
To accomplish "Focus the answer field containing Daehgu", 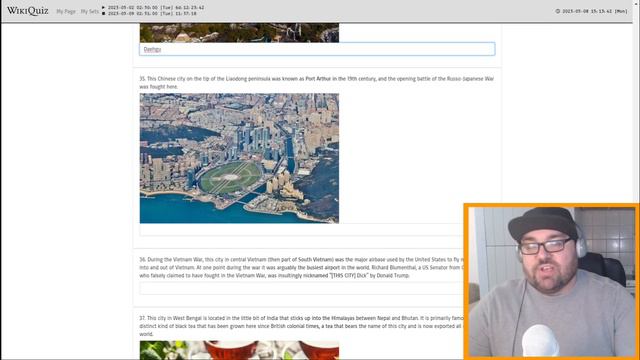I will click(x=317, y=49).
